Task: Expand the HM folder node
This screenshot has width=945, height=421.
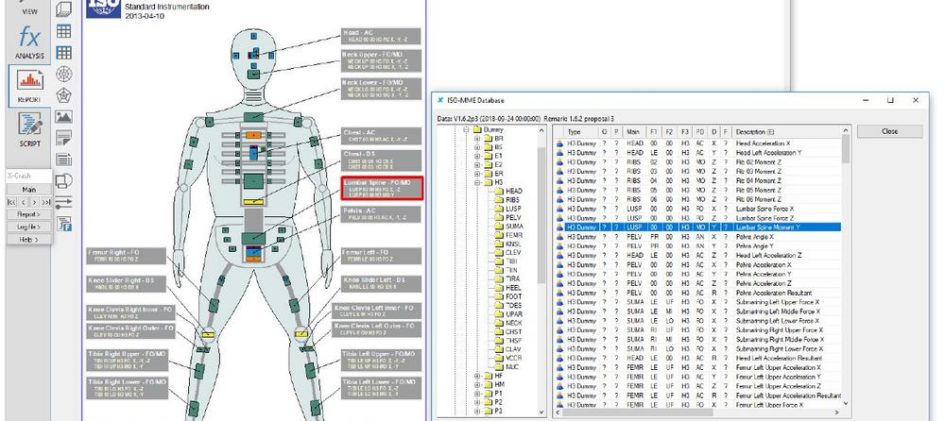Action: pos(477,384)
